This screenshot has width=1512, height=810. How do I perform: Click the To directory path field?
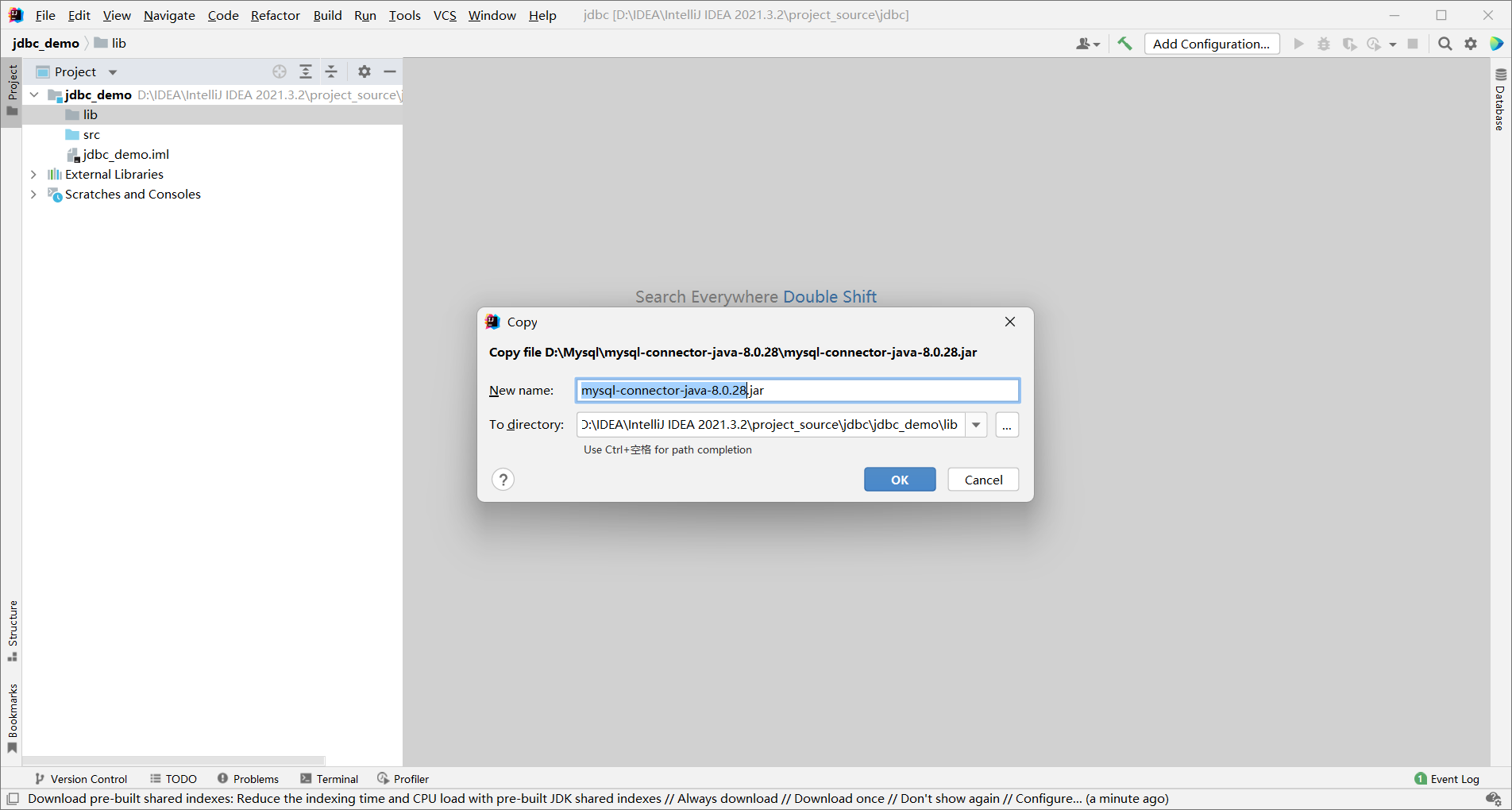tap(770, 425)
